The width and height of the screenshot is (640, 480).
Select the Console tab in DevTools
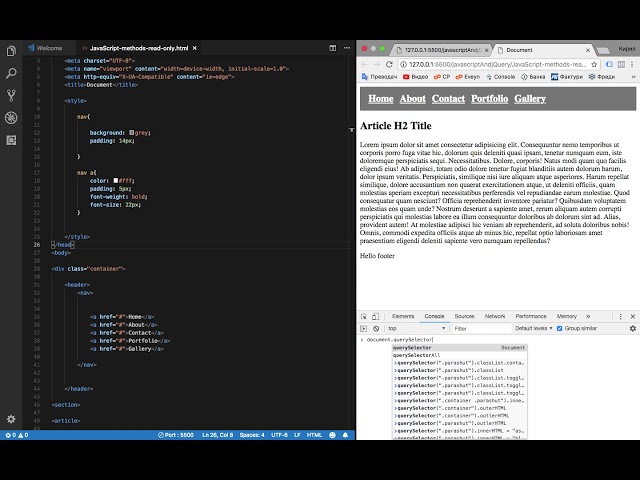[434, 317]
